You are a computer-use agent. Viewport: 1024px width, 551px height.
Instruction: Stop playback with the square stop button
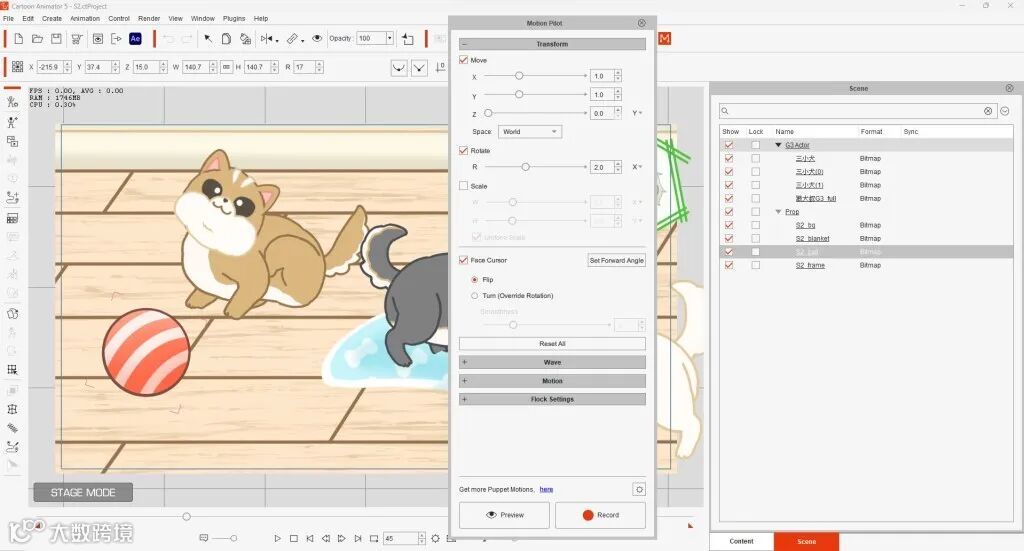[294, 539]
